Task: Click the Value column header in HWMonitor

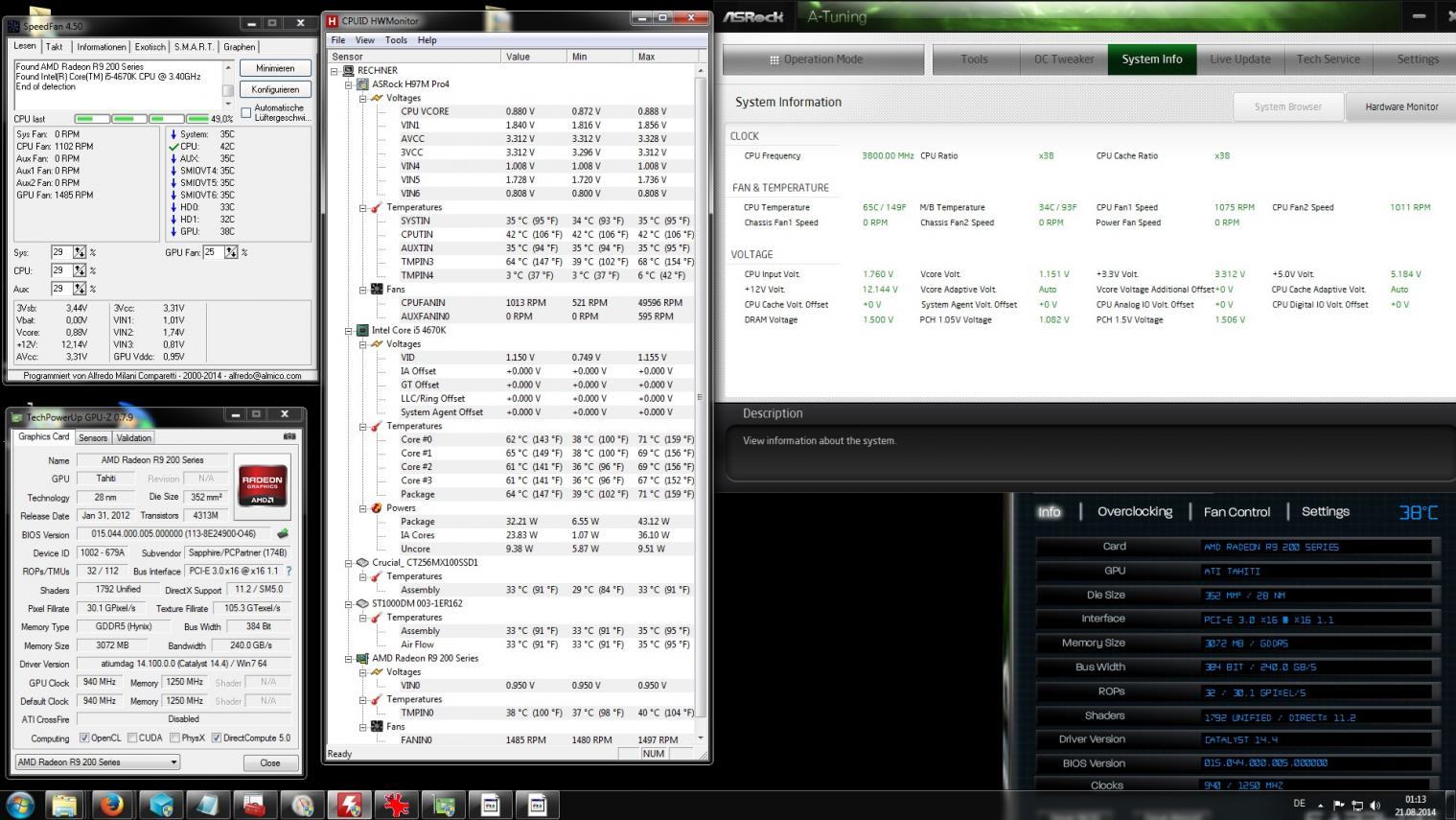Action: (x=534, y=57)
